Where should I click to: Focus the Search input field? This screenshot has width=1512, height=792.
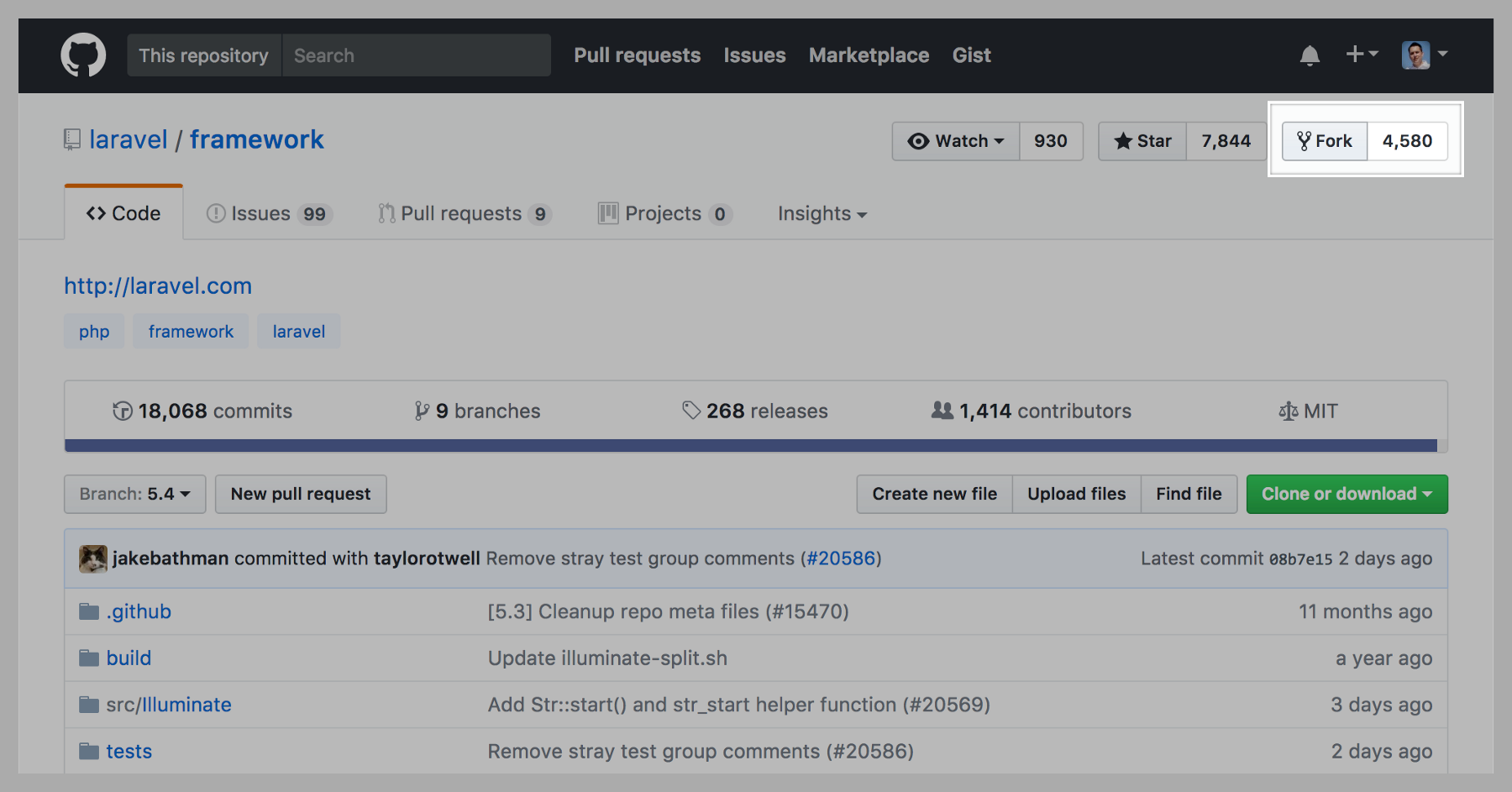pos(417,55)
